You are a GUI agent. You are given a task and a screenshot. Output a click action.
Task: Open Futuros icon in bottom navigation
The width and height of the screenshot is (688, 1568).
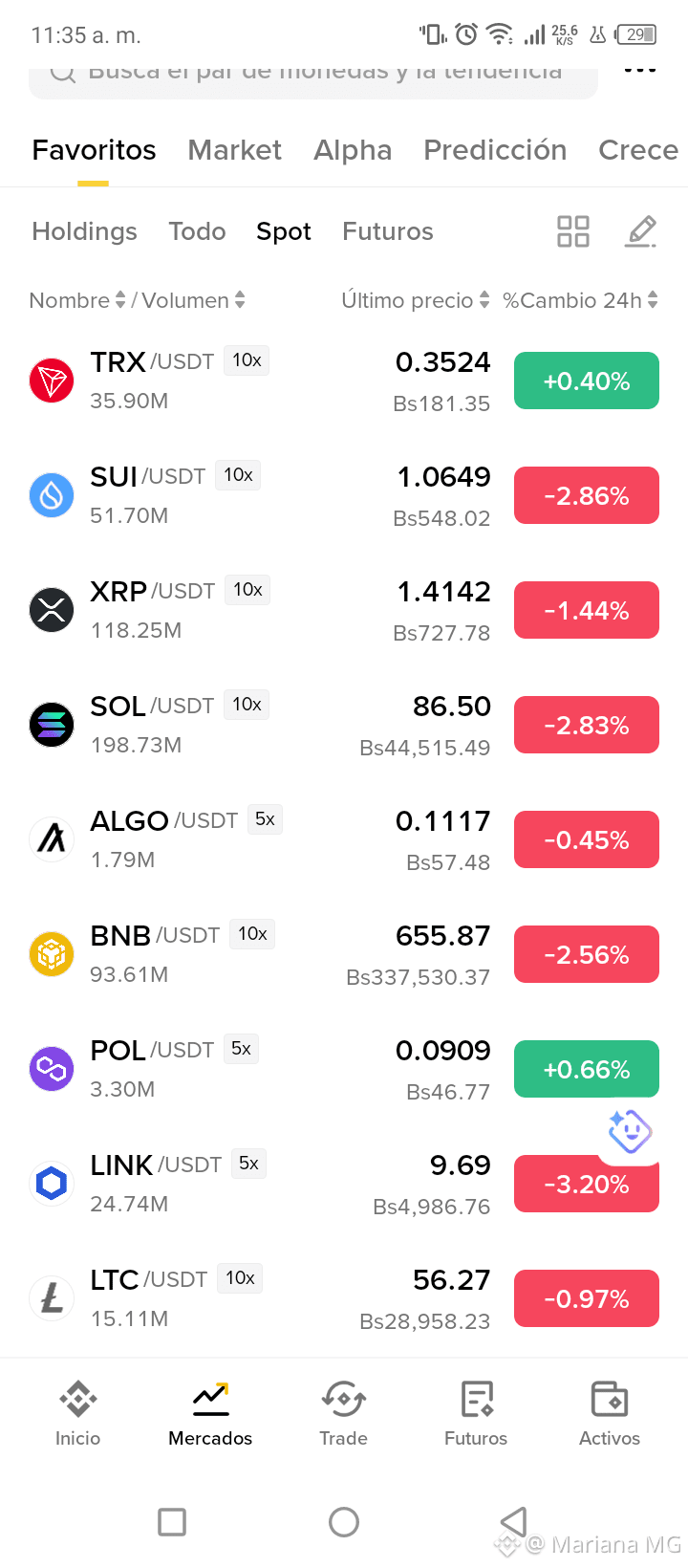[x=476, y=1400]
